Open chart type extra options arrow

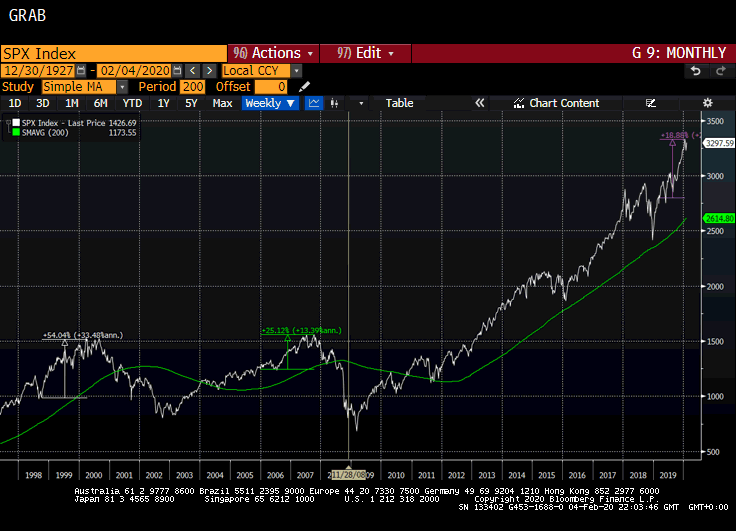(361, 103)
